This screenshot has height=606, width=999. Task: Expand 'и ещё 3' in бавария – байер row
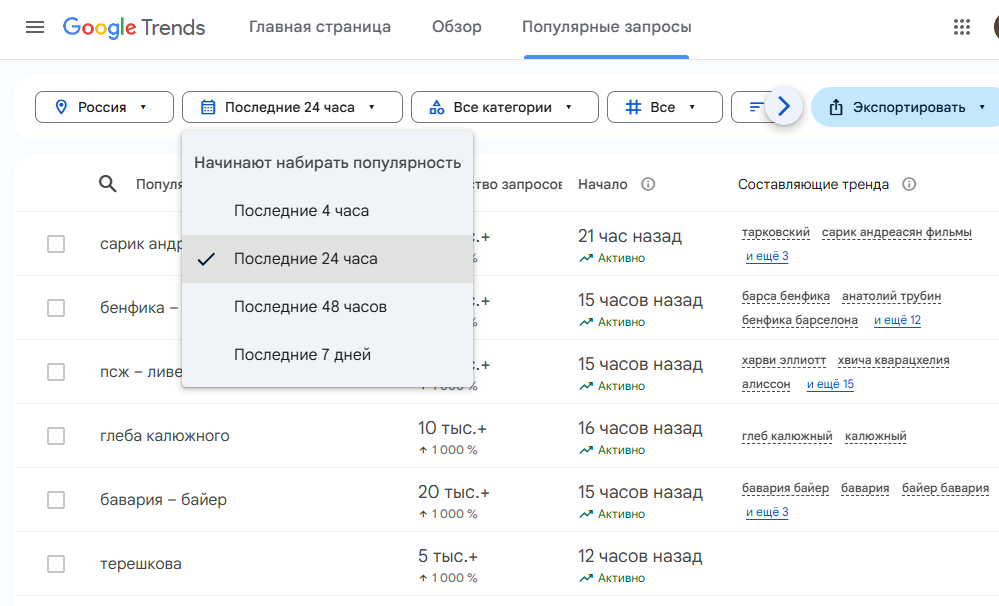tap(767, 512)
